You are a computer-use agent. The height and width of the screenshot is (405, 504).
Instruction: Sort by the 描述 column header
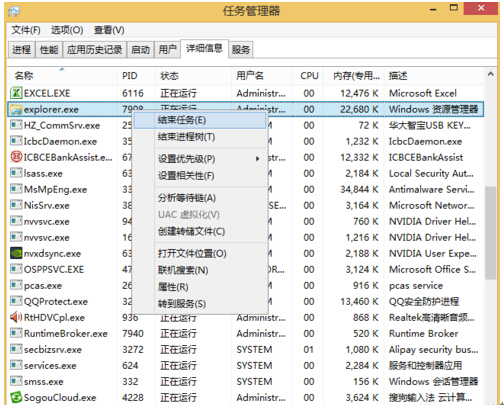[x=434, y=76]
